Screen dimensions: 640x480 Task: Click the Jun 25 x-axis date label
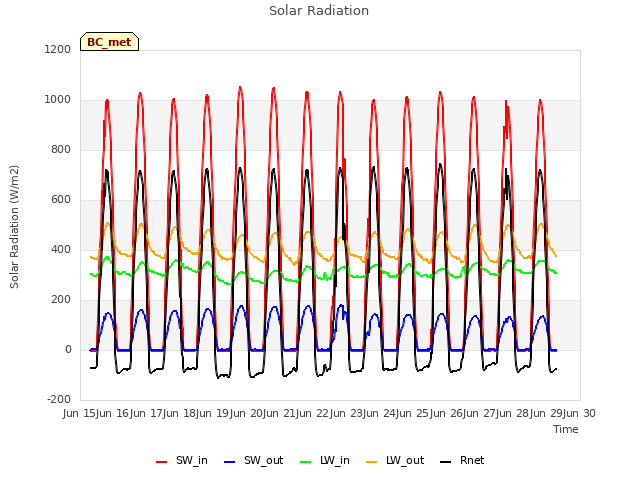(x=414, y=413)
